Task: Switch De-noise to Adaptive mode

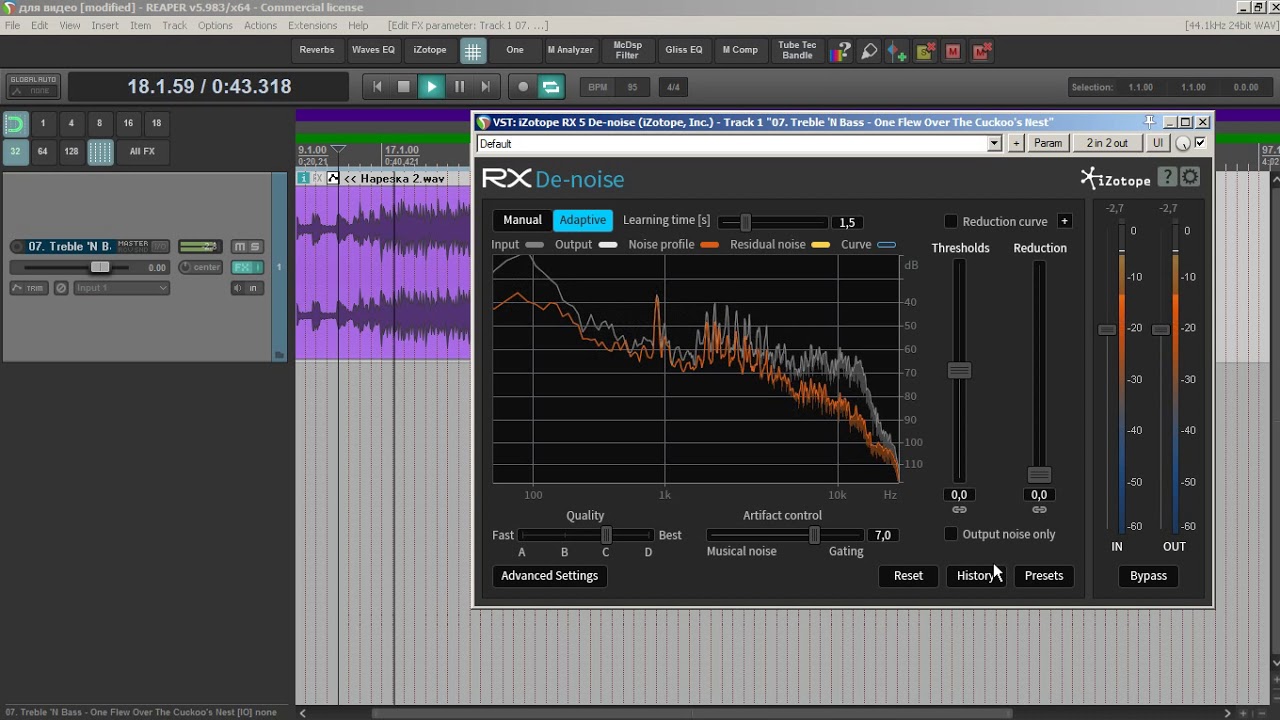Action: pos(583,220)
